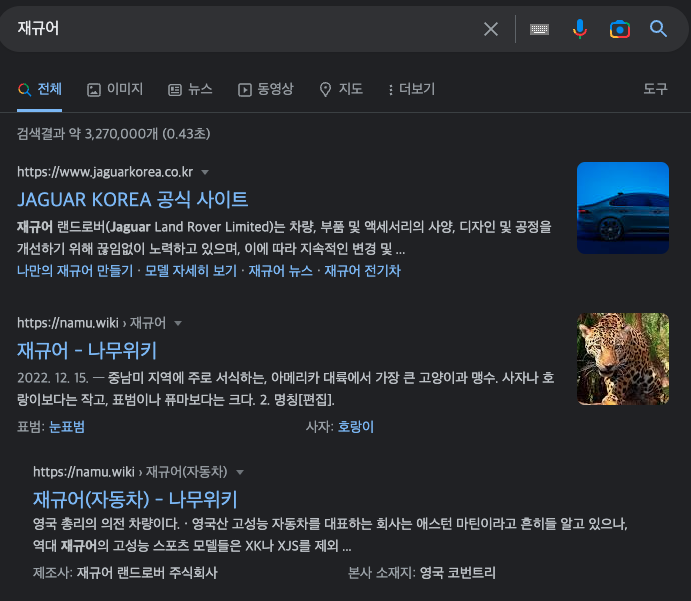
Task: Open the 도구 search tools
Action: [655, 89]
